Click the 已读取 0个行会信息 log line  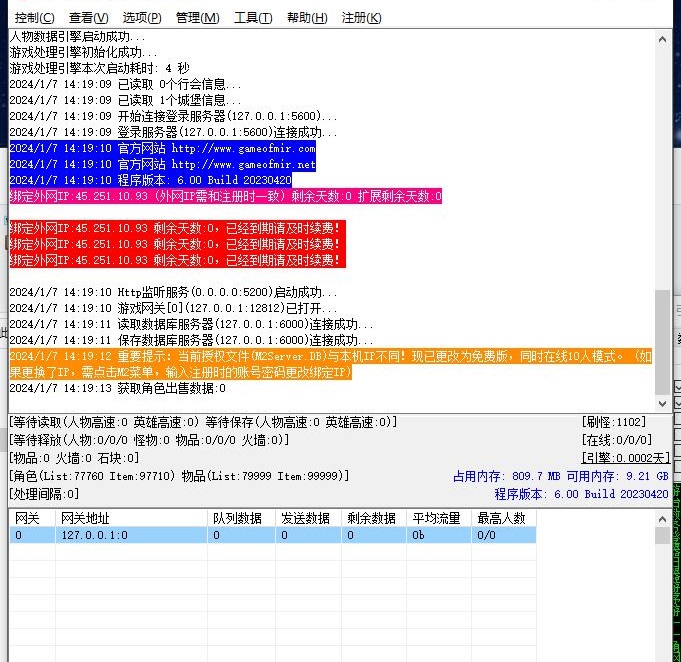pos(125,84)
